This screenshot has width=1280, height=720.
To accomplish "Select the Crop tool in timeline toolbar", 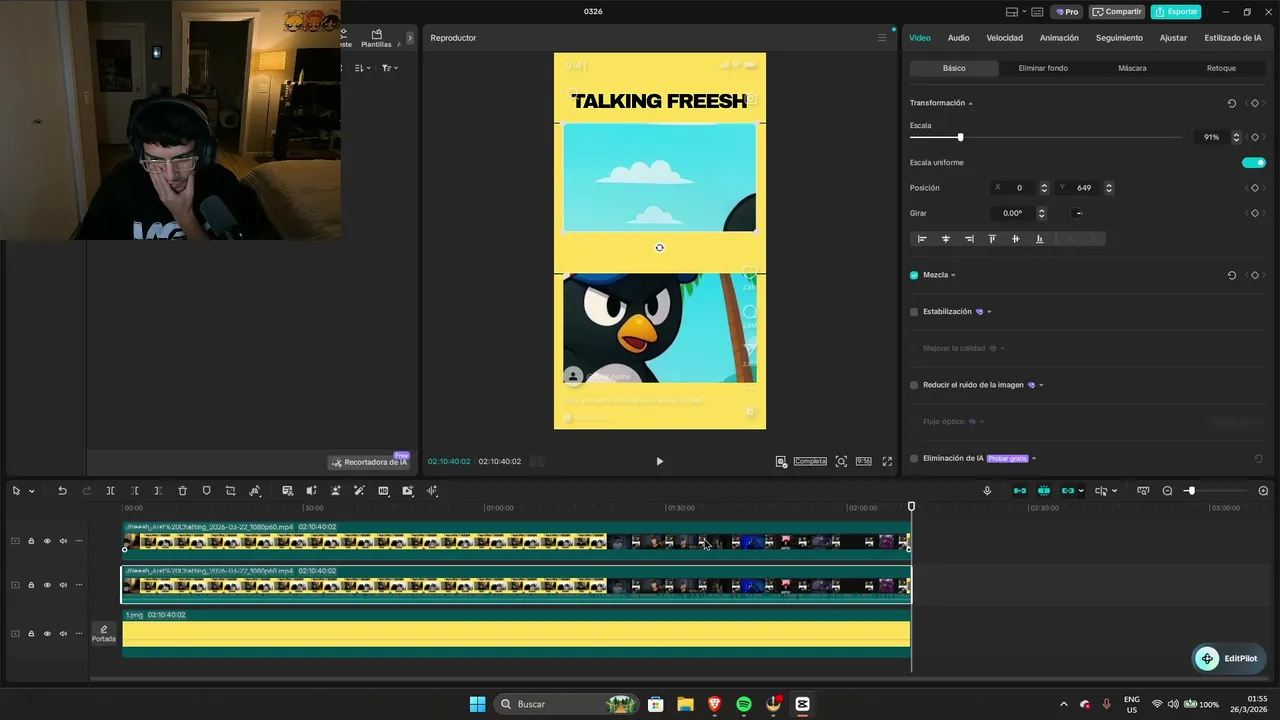I will click(230, 491).
